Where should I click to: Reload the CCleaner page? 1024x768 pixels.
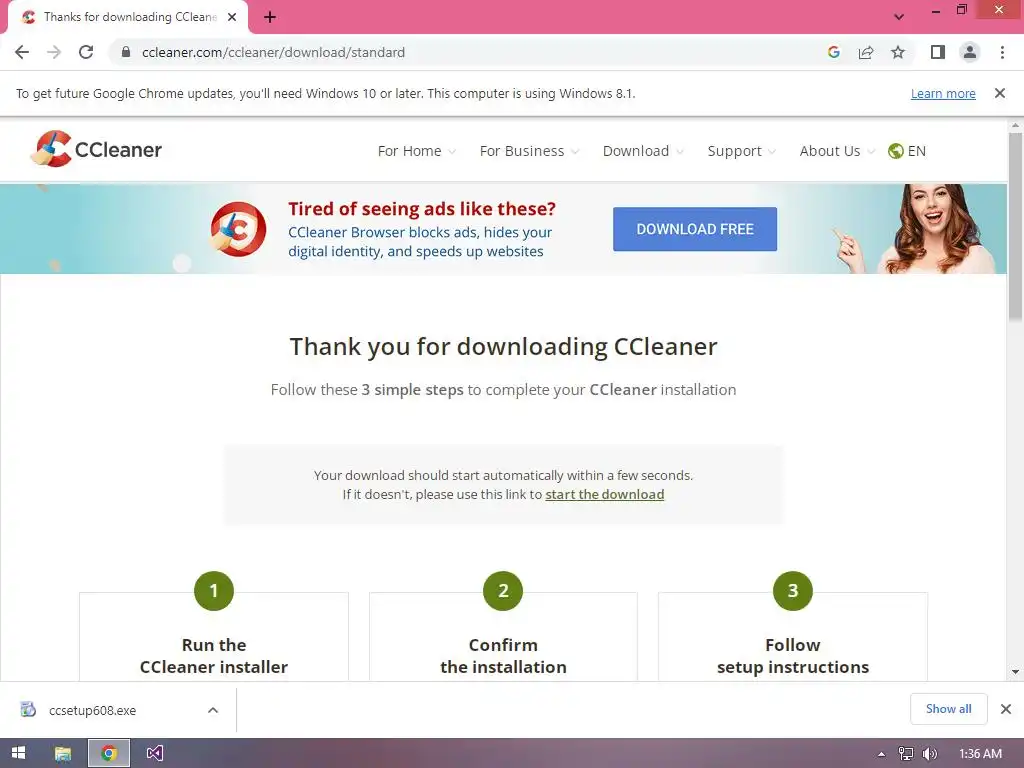tap(86, 52)
